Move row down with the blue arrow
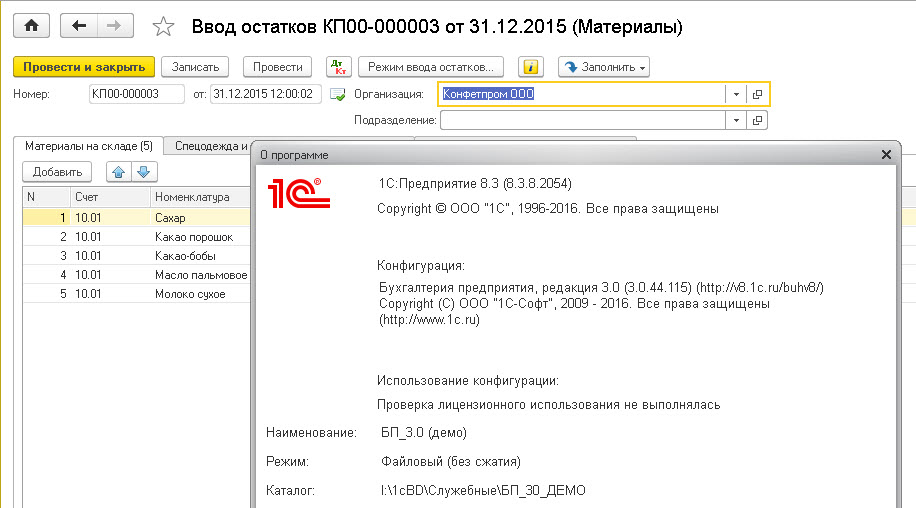Image resolution: width=916 pixels, height=508 pixels. pos(144,172)
